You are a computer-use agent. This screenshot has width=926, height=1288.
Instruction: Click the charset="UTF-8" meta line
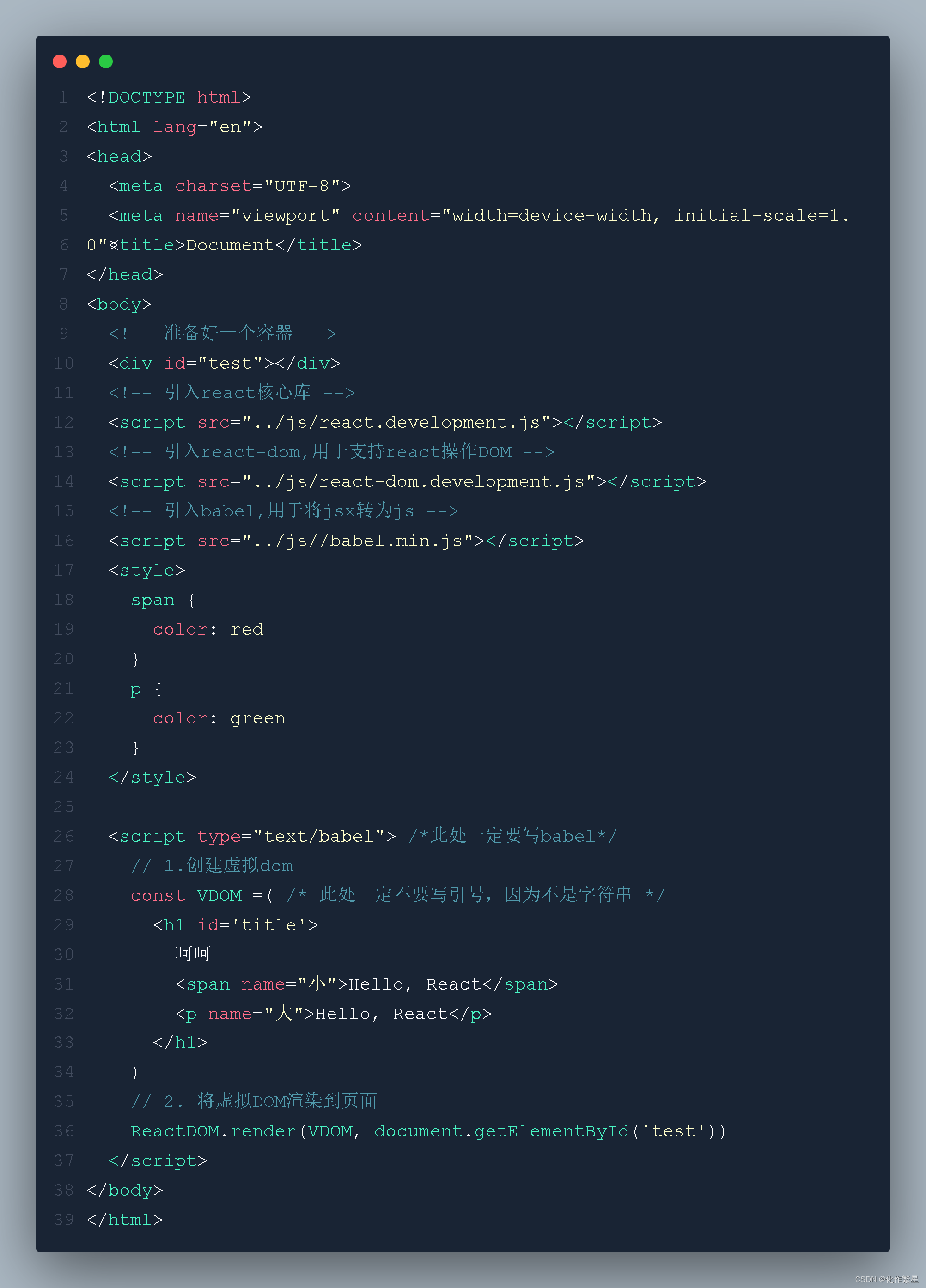pos(230,186)
